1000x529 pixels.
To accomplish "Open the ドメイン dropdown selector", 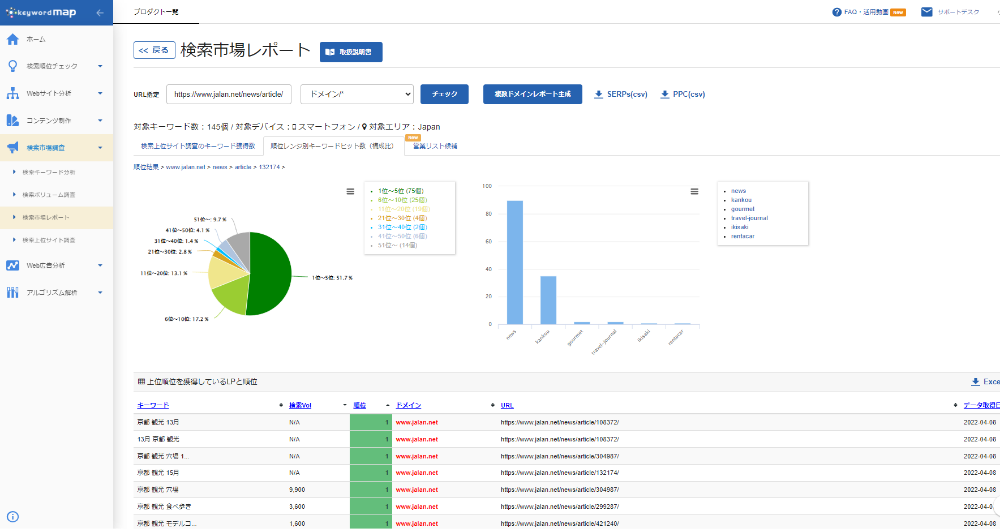I will pos(357,94).
